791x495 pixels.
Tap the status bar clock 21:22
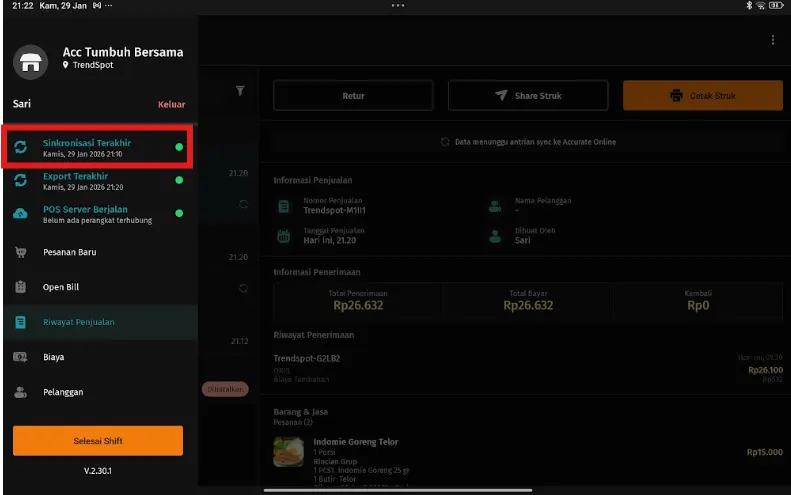(23, 6)
